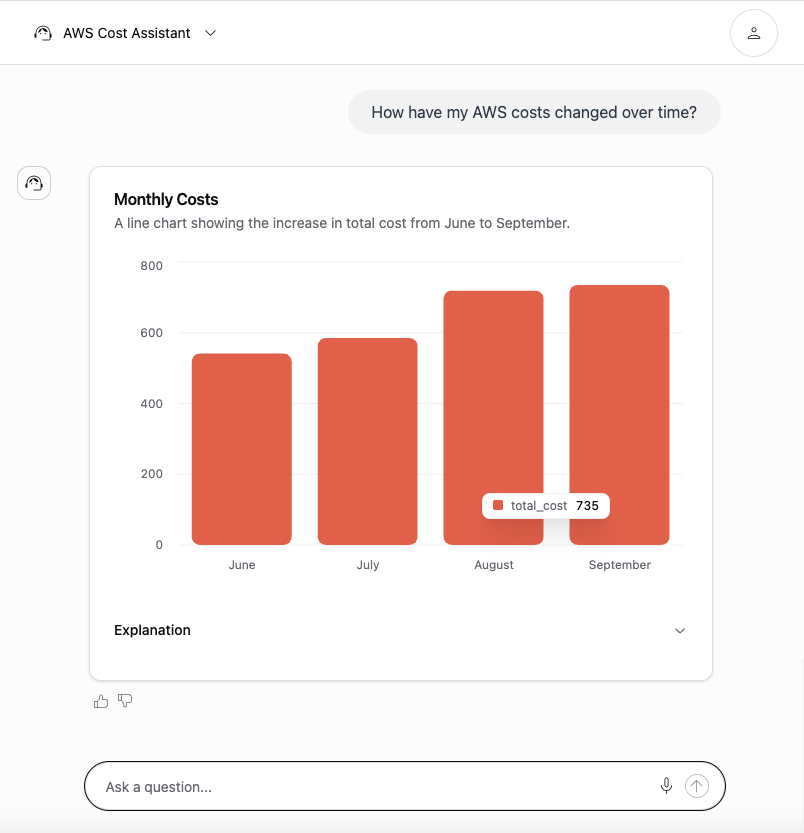The width and height of the screenshot is (804, 833).
Task: Select the September bar in the chart
Action: pyautogui.click(x=619, y=415)
